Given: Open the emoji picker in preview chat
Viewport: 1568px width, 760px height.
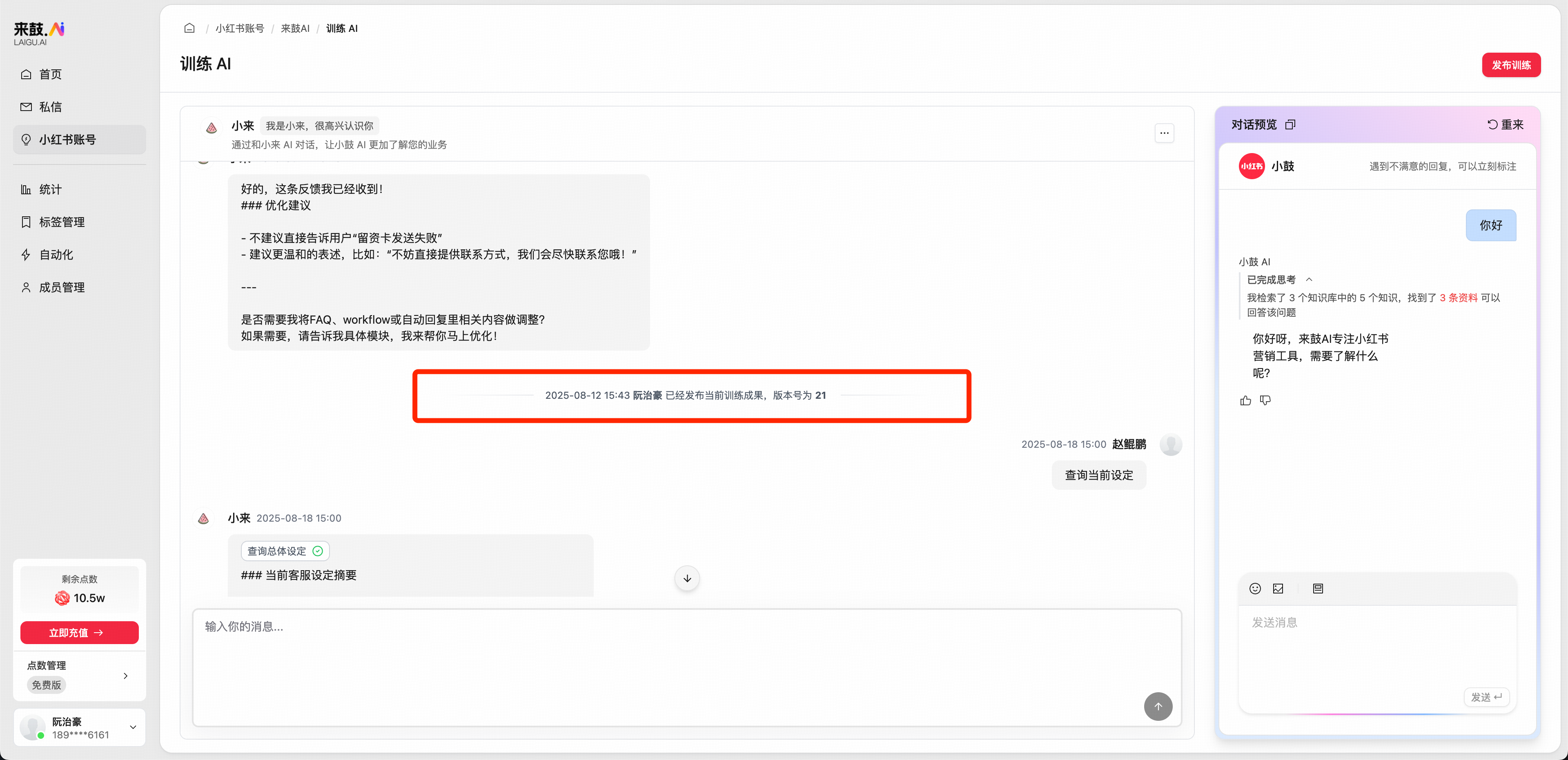Looking at the screenshot, I should click(x=1255, y=589).
